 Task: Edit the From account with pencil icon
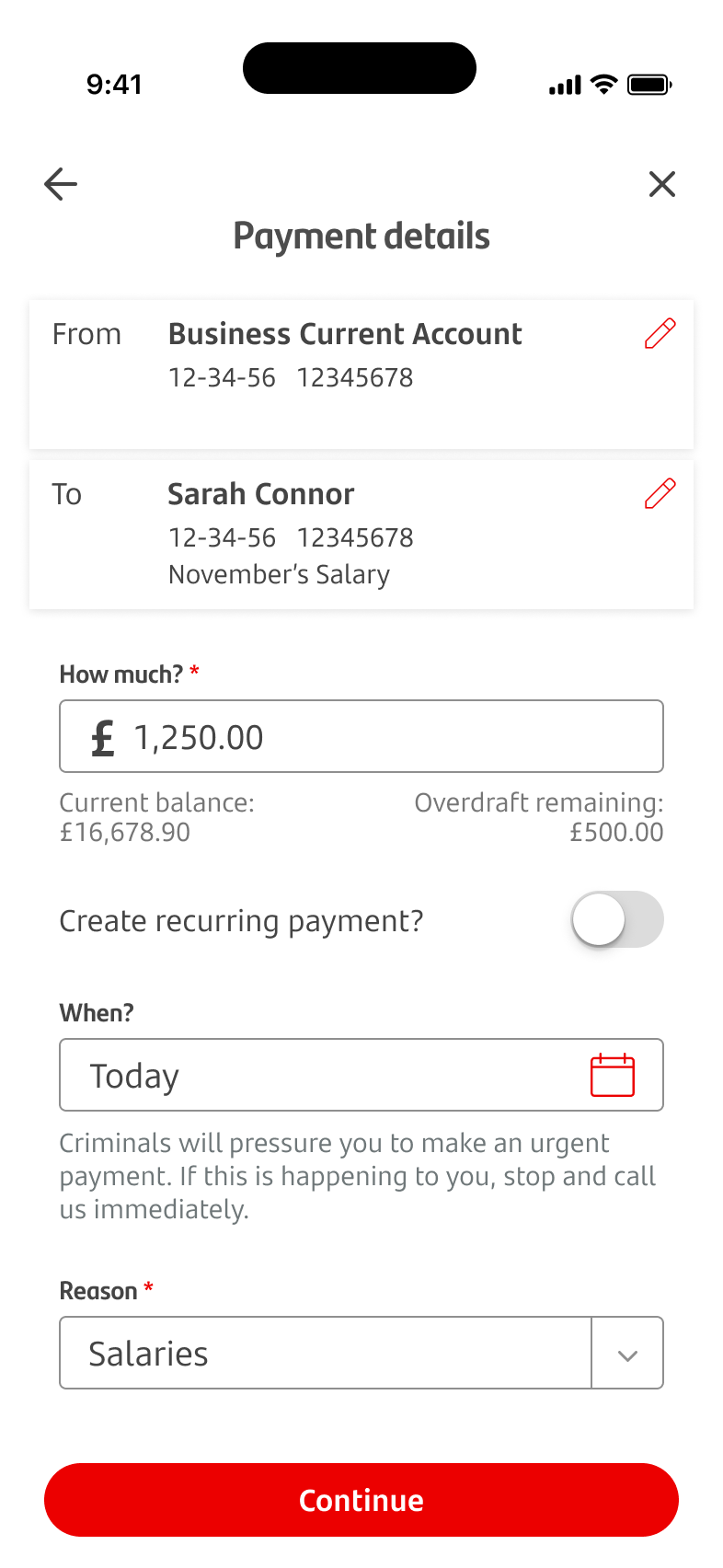click(660, 334)
